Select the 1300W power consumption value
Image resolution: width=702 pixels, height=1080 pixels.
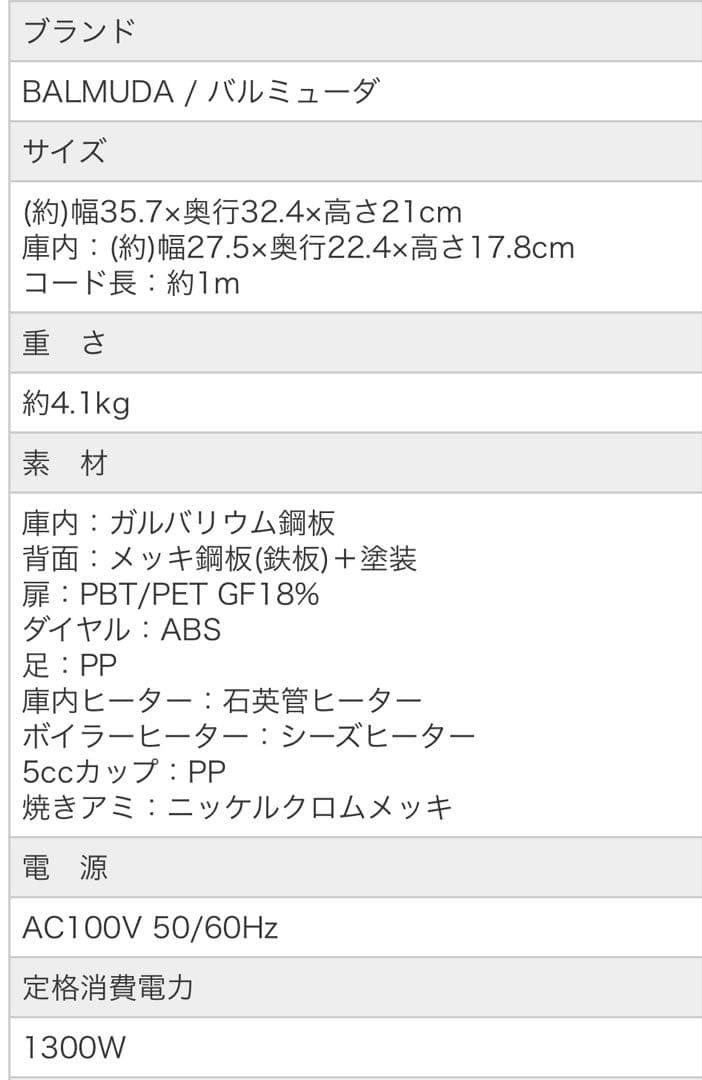[74, 1048]
